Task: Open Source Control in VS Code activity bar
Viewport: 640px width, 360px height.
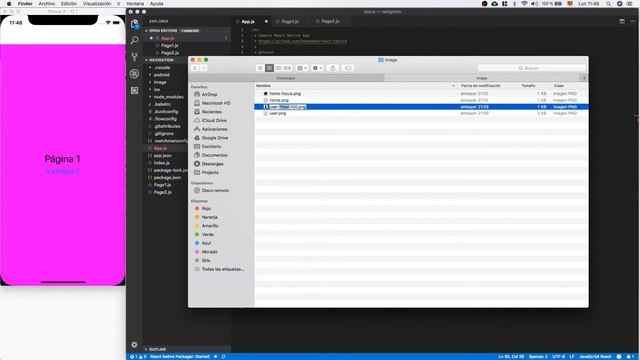Action: point(135,57)
